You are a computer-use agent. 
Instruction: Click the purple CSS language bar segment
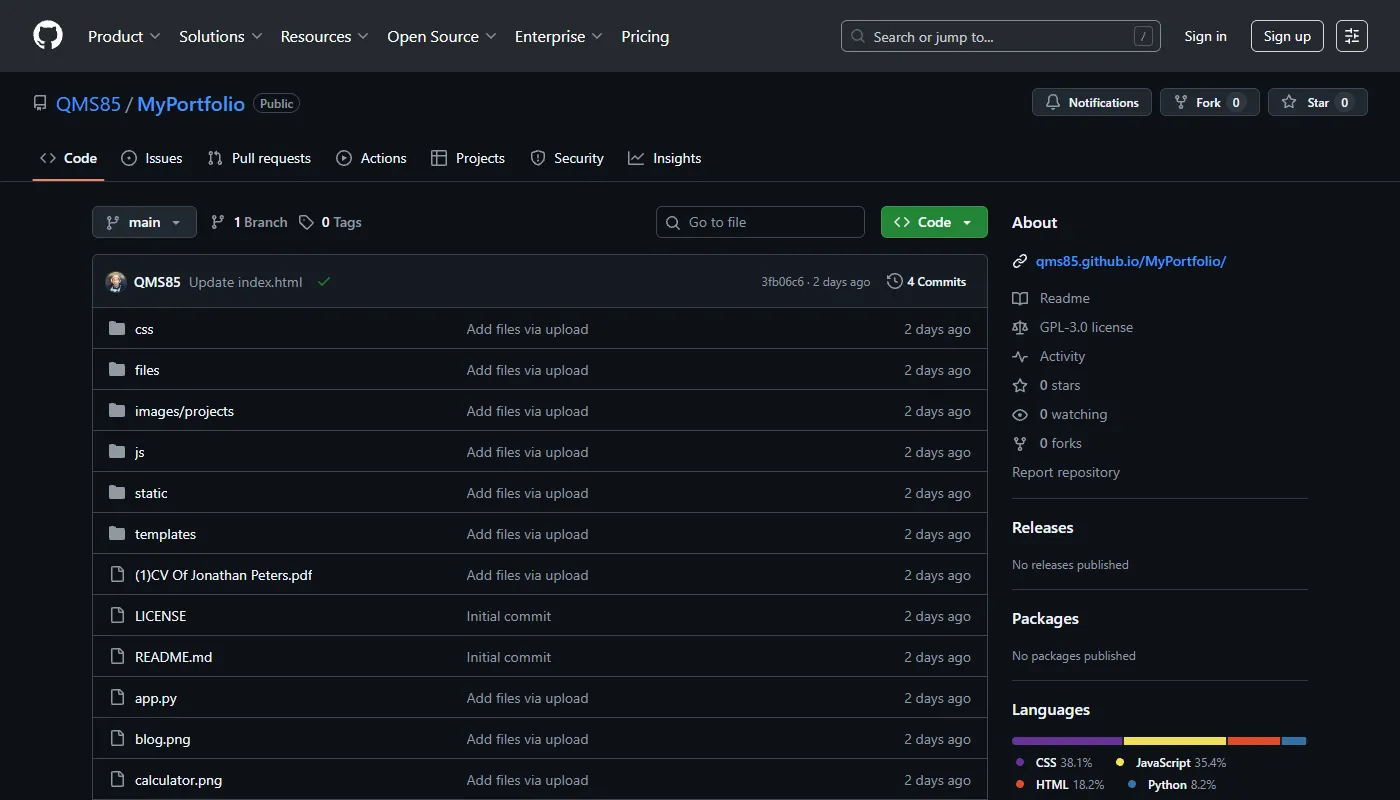(x=1067, y=741)
